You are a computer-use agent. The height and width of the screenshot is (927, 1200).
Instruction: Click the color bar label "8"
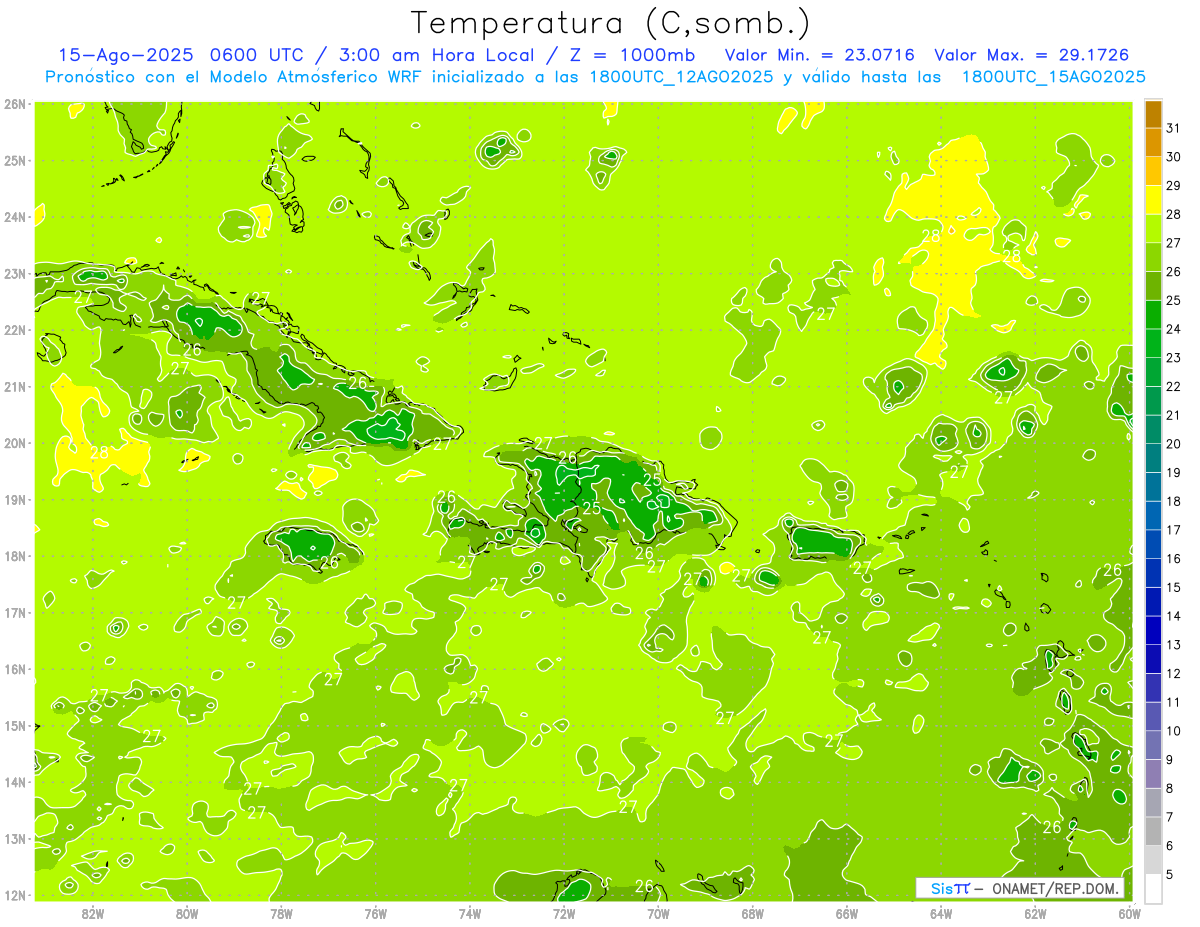(x=1170, y=789)
